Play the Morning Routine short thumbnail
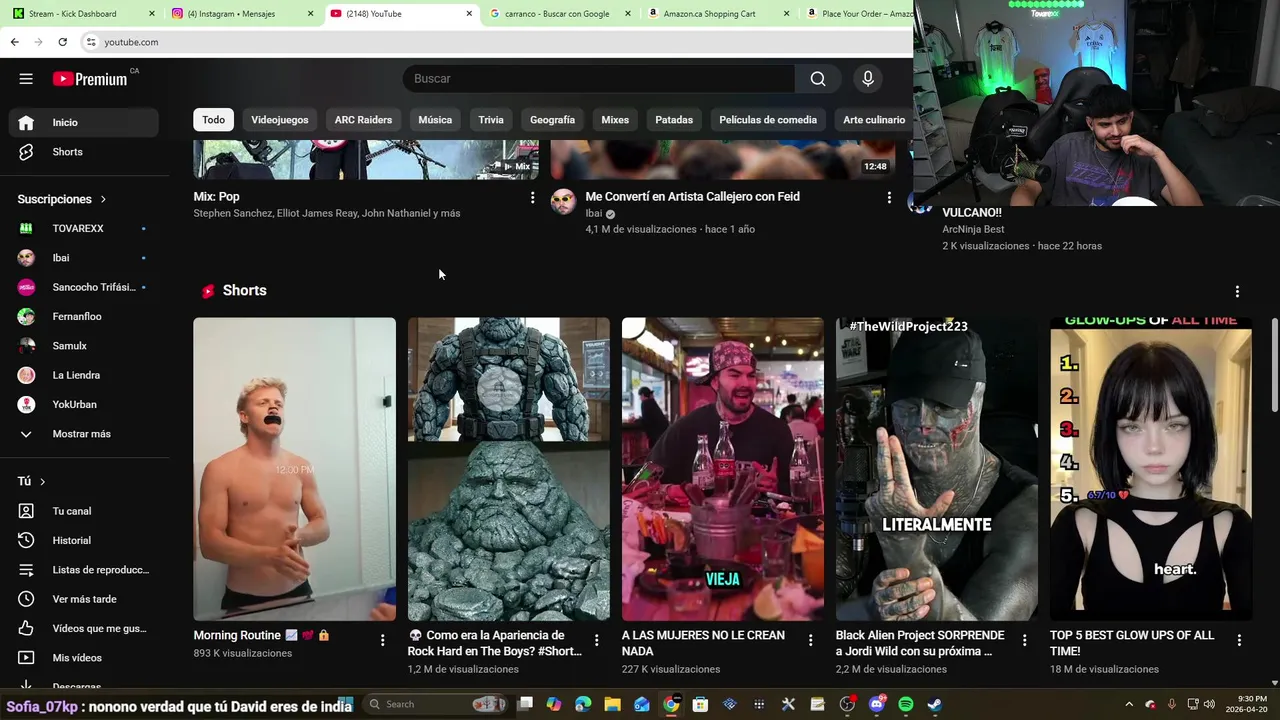 (x=294, y=469)
